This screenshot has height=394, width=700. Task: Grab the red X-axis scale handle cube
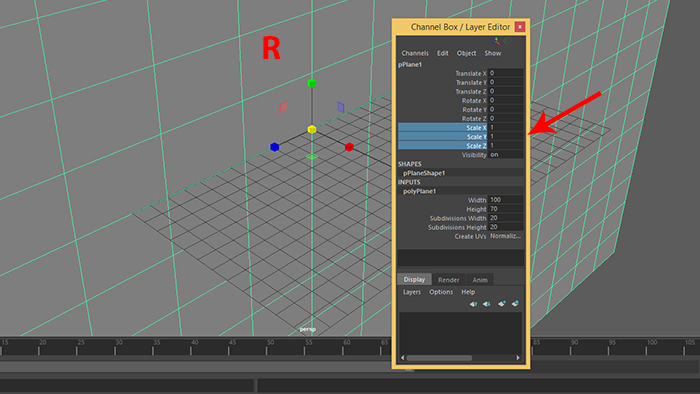click(x=349, y=147)
